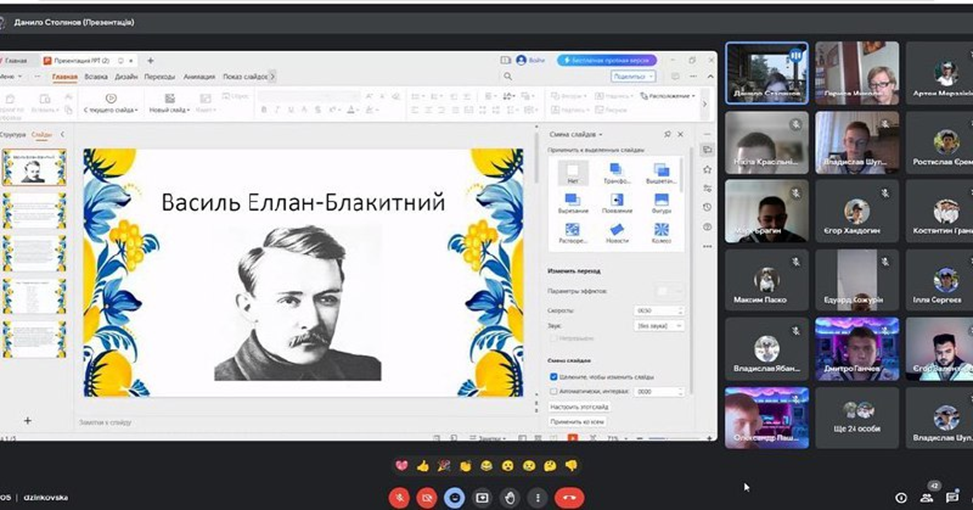Switch to 'Структура' outline tab
This screenshot has height=510, width=973.
[12, 134]
